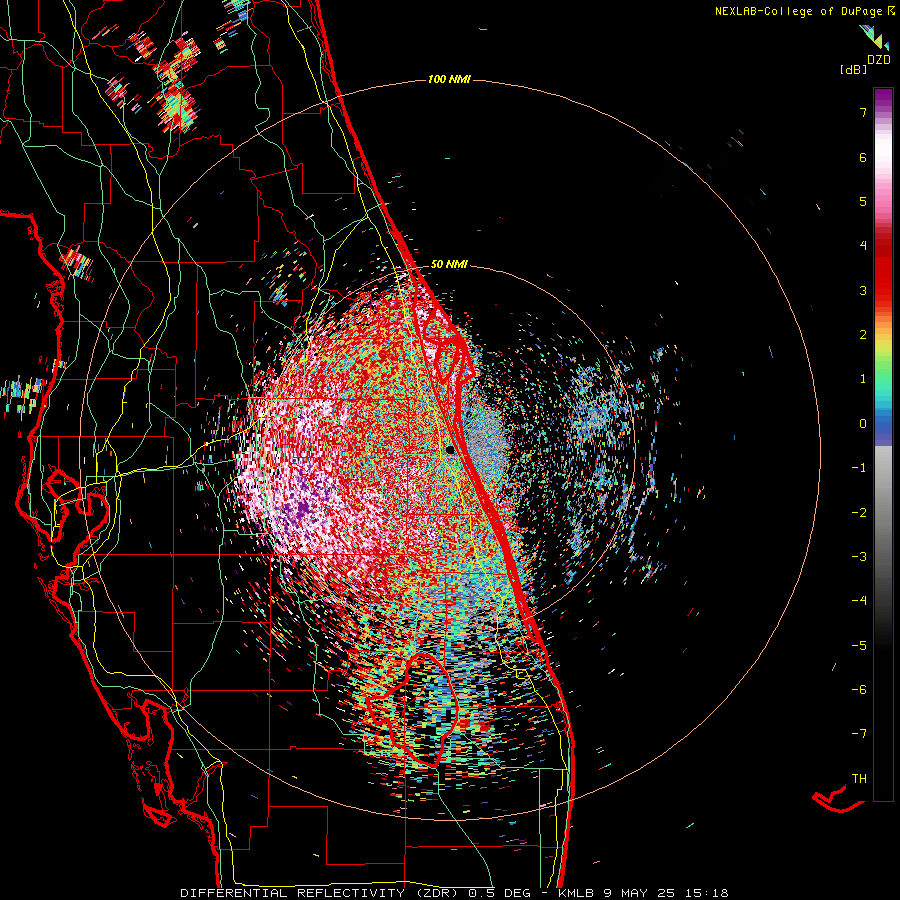Screen dimensions: 900x900
Task: Click the "[dB]" units label
Action: (x=853, y=70)
